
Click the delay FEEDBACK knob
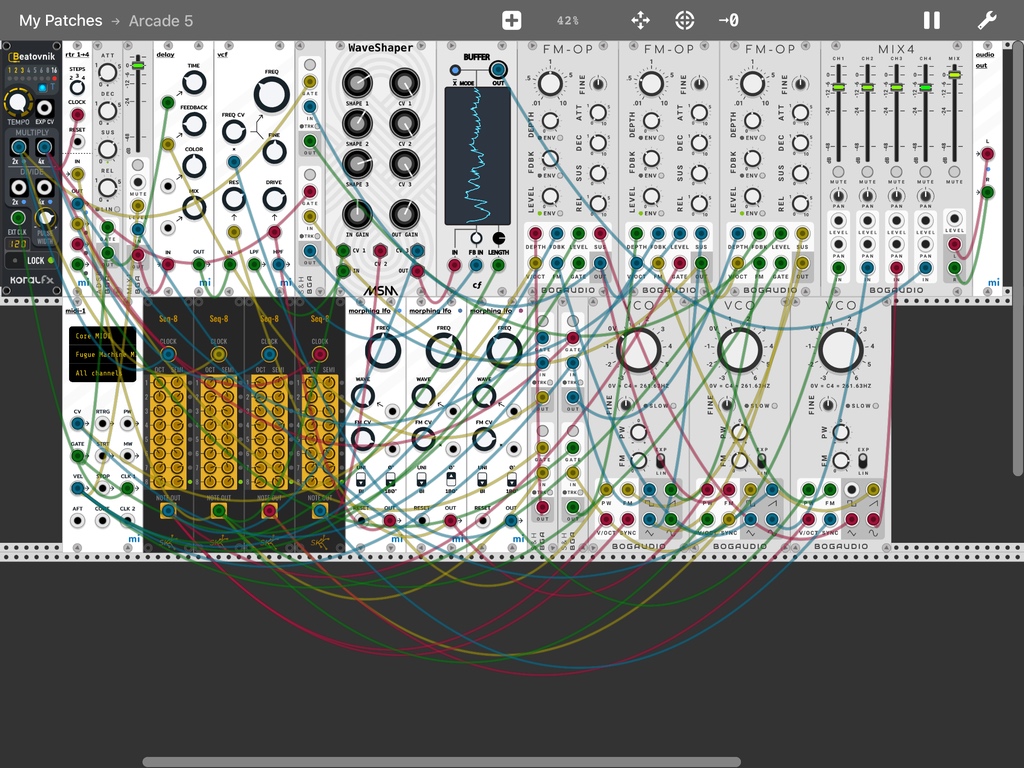tap(193, 123)
